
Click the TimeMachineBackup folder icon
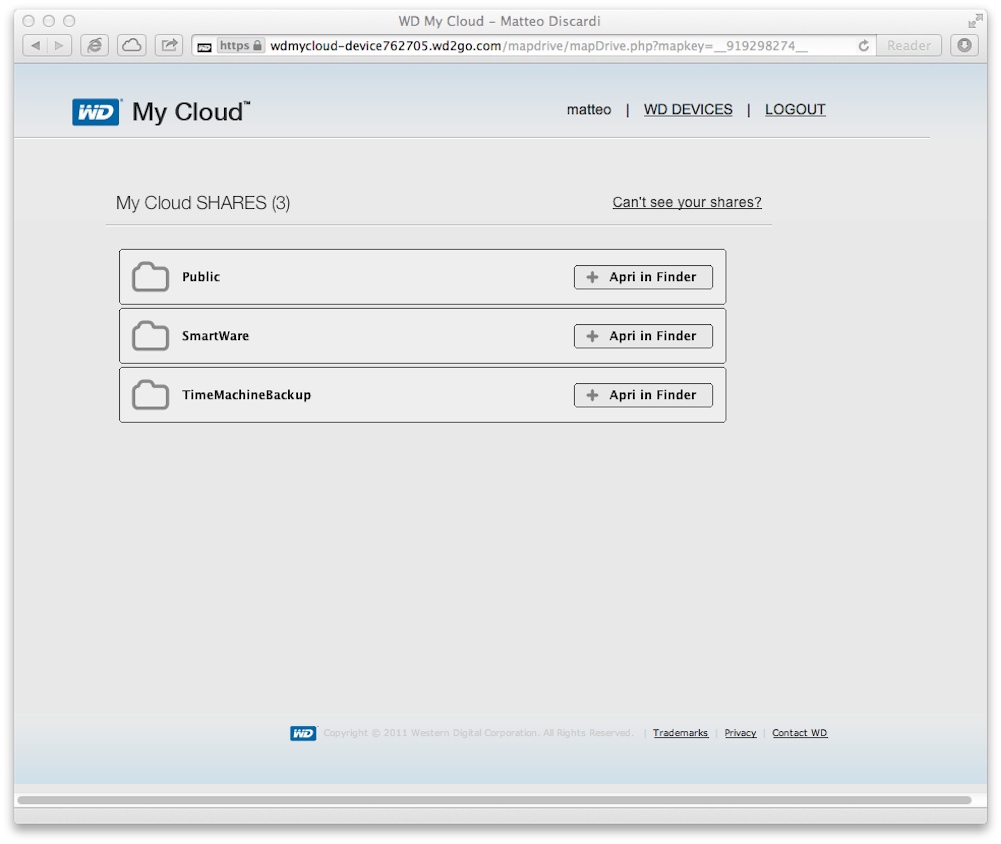tap(151, 395)
